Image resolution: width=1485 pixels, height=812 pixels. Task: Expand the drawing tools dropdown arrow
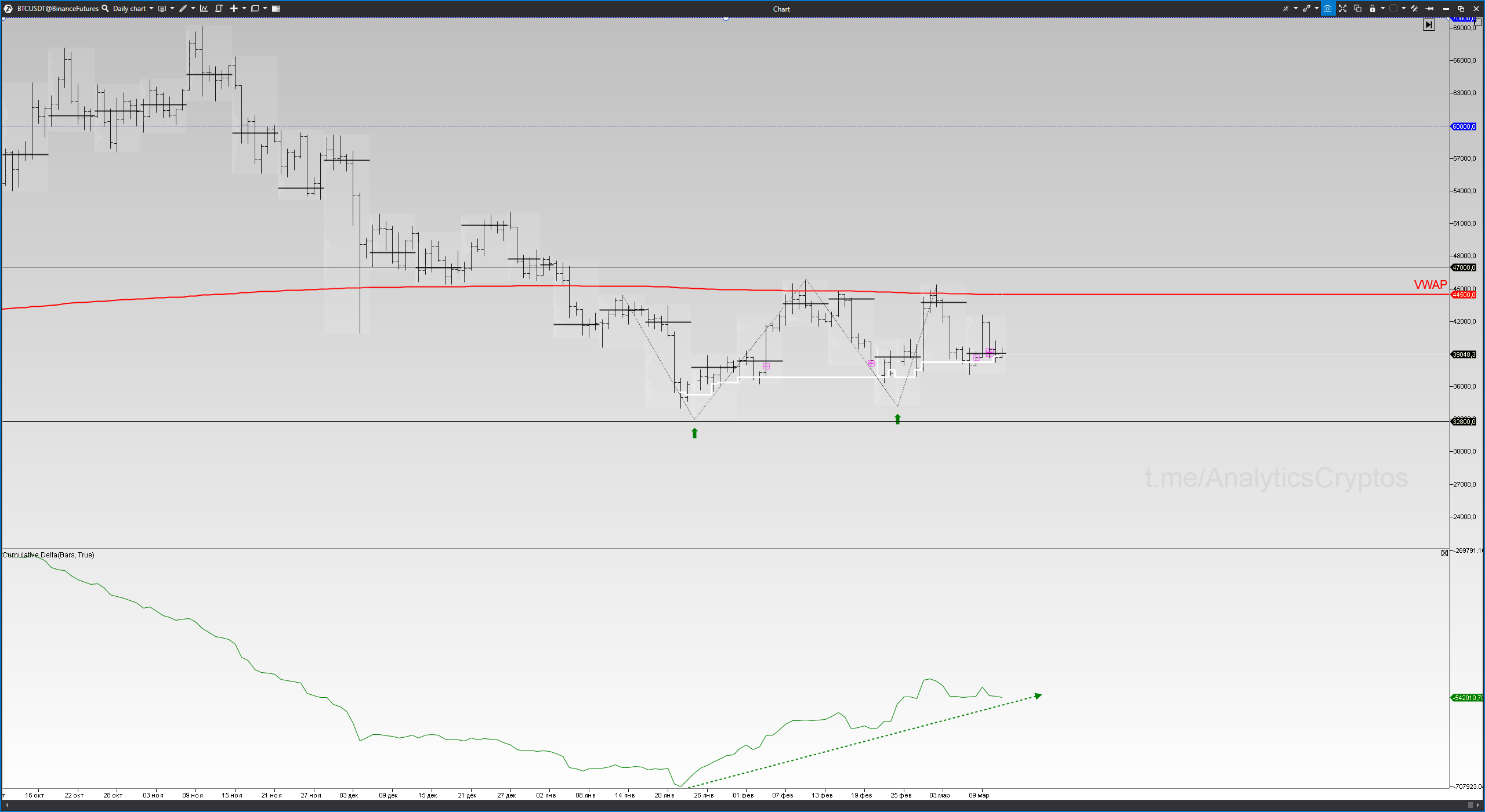click(193, 9)
